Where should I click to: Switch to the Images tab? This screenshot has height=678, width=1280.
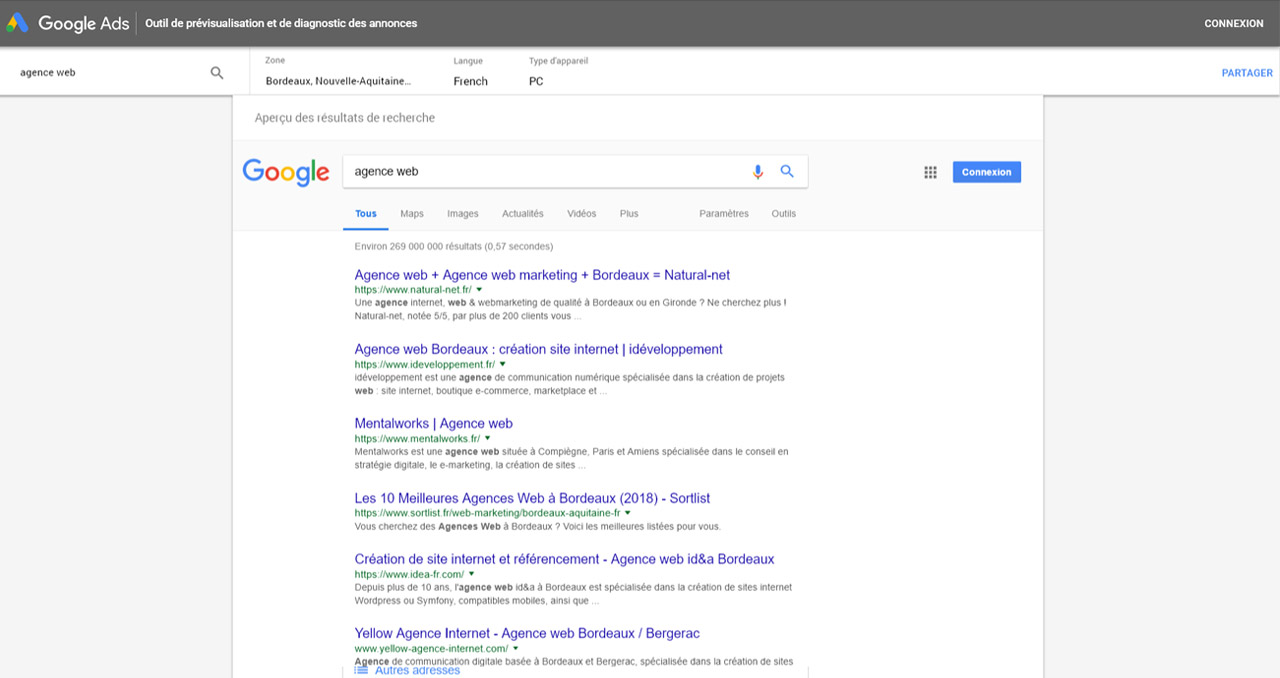[x=463, y=213]
